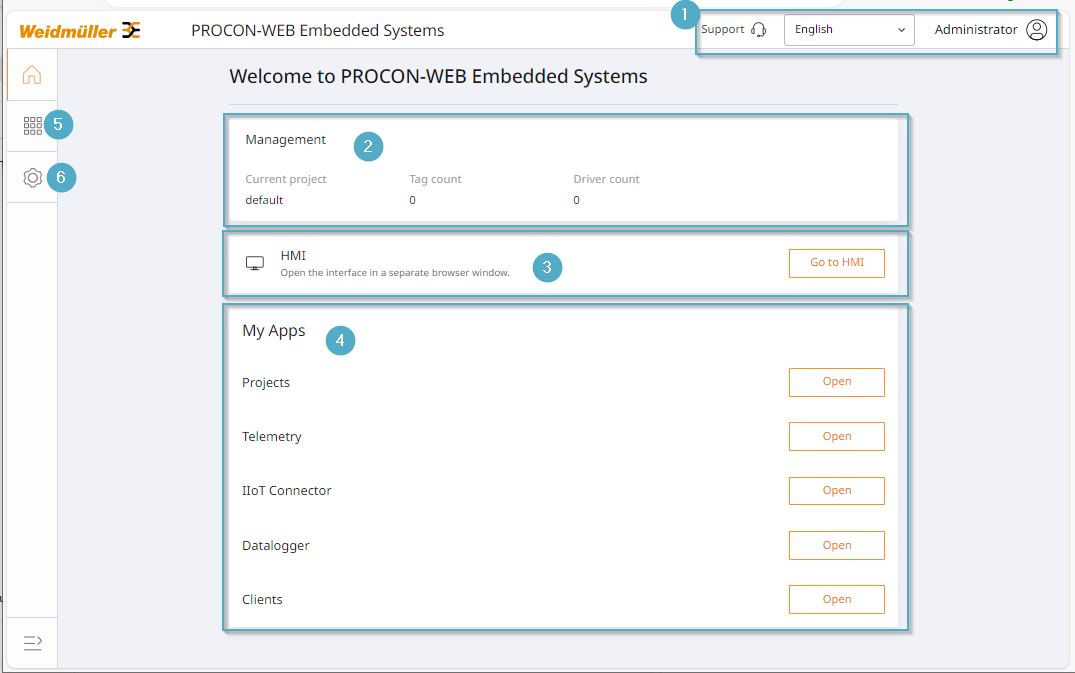Click the Driver count value 0
The image size is (1075, 673).
click(577, 200)
